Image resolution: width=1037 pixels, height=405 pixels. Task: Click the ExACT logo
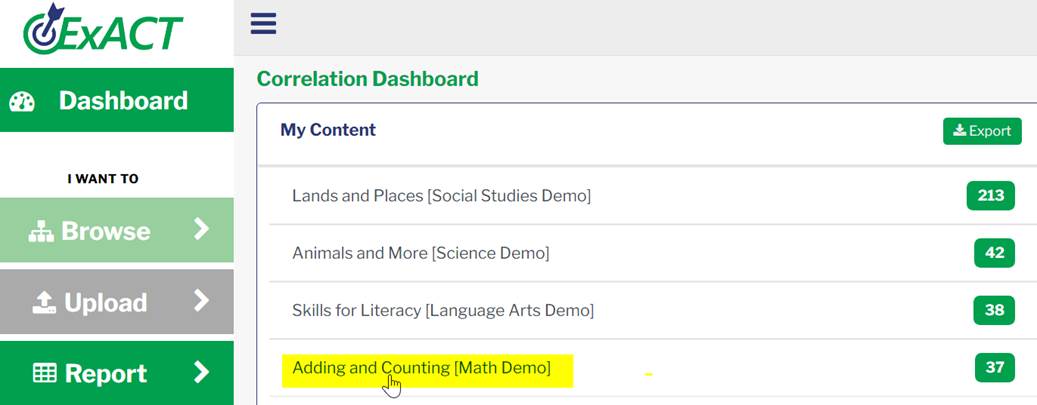(103, 29)
